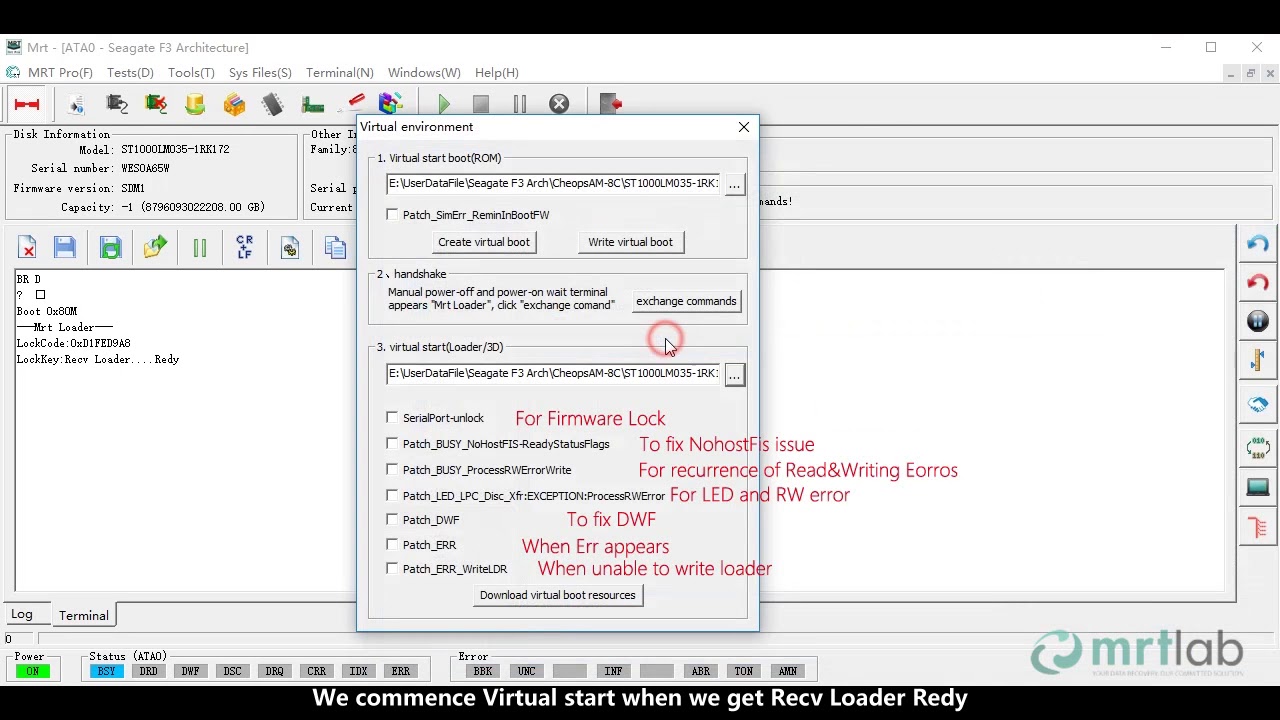The height and width of the screenshot is (720, 1280).
Task: Switch to the Terminal tab
Action: pos(83,615)
